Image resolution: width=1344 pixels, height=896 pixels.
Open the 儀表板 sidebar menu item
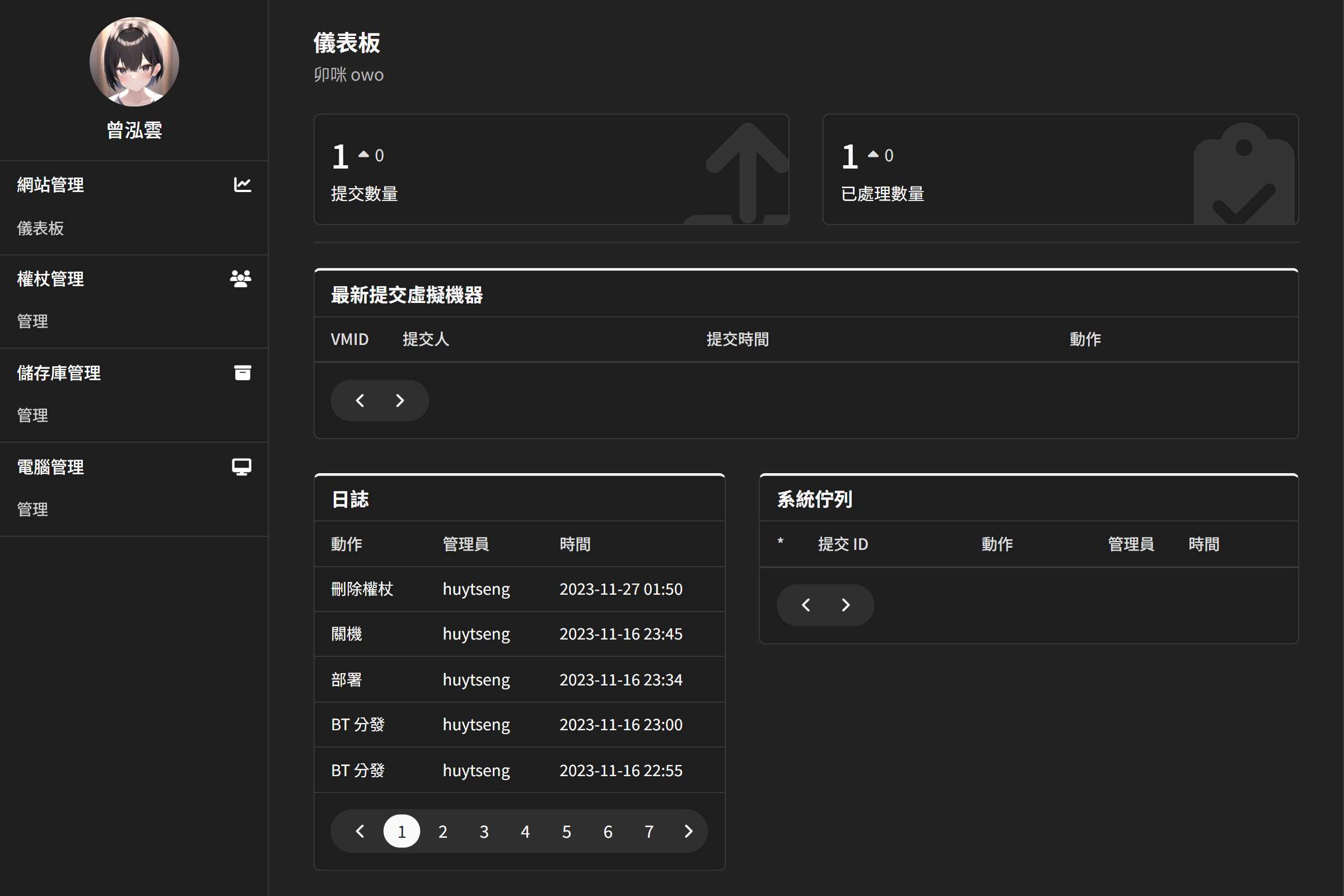click(x=40, y=228)
